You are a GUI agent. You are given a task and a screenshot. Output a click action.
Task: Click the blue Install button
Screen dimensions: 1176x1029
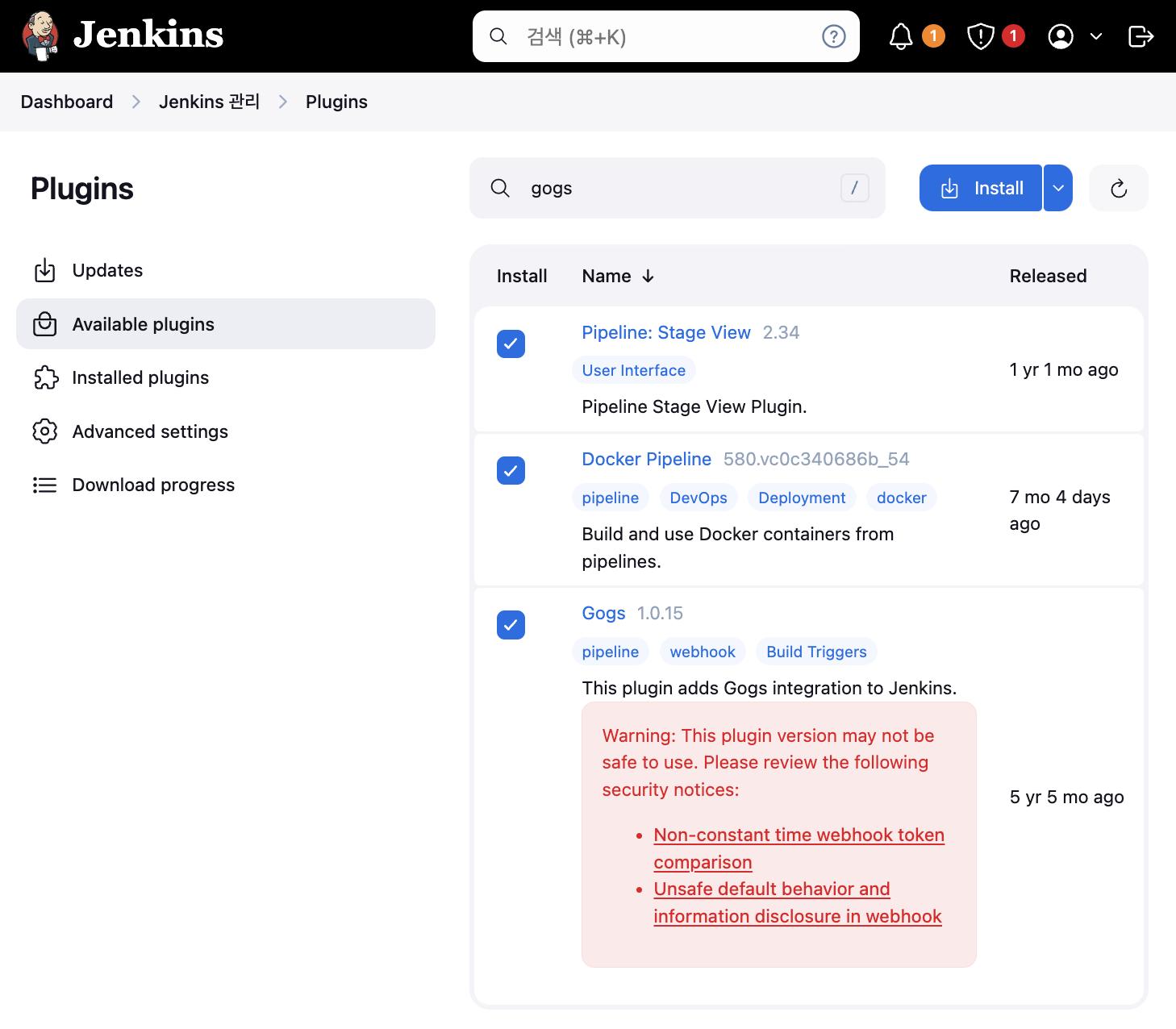pyautogui.click(x=981, y=188)
